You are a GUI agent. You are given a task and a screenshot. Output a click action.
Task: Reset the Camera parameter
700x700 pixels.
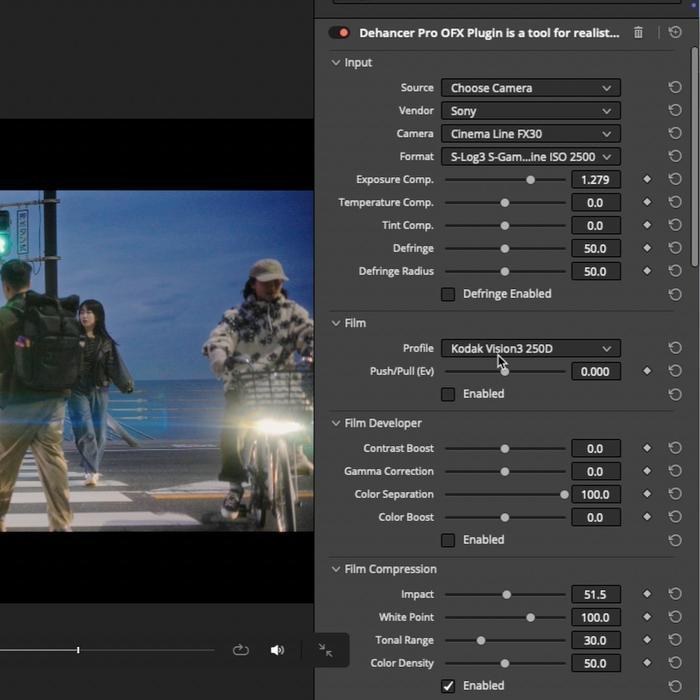pos(675,133)
